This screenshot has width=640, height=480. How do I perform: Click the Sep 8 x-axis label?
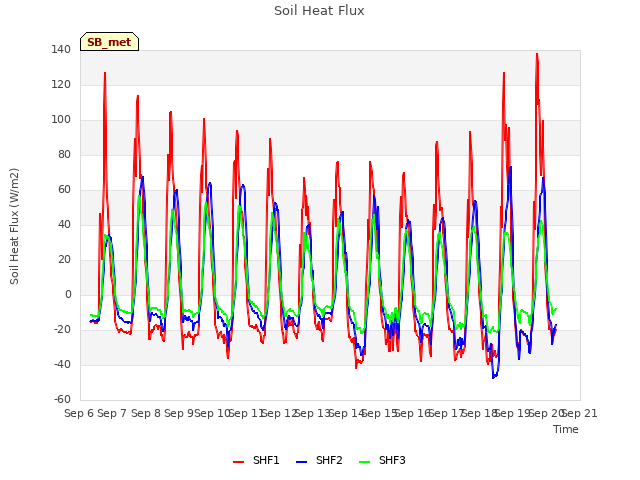(x=146, y=413)
